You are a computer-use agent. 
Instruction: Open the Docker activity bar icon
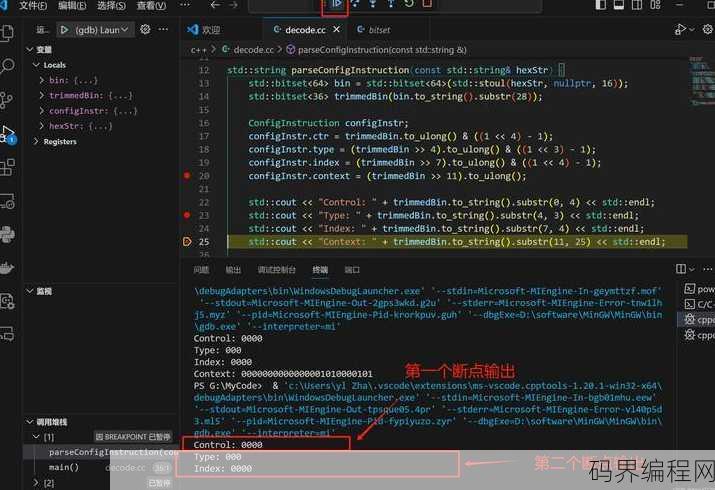click(7, 268)
